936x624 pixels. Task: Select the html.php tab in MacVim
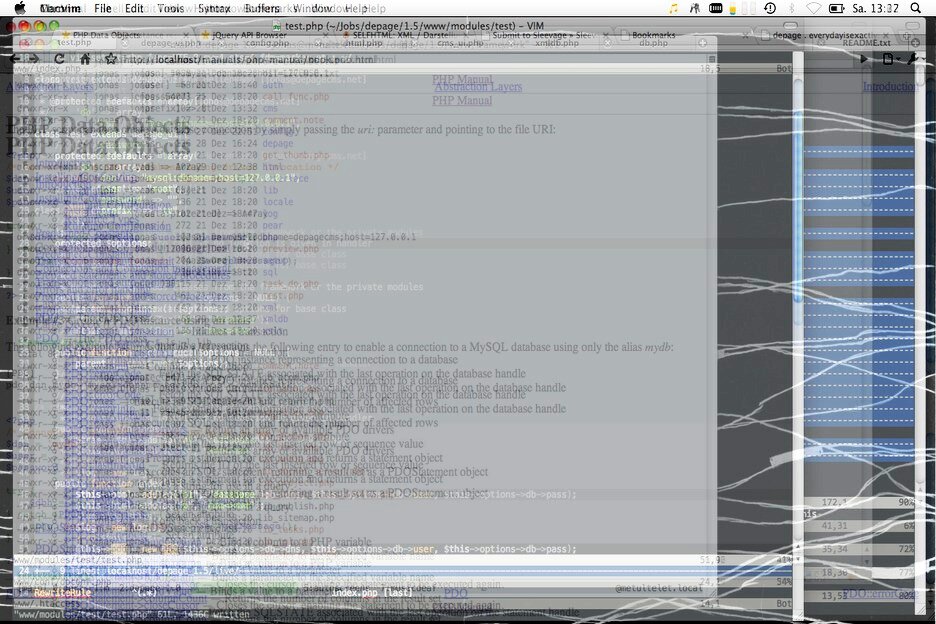[364, 43]
